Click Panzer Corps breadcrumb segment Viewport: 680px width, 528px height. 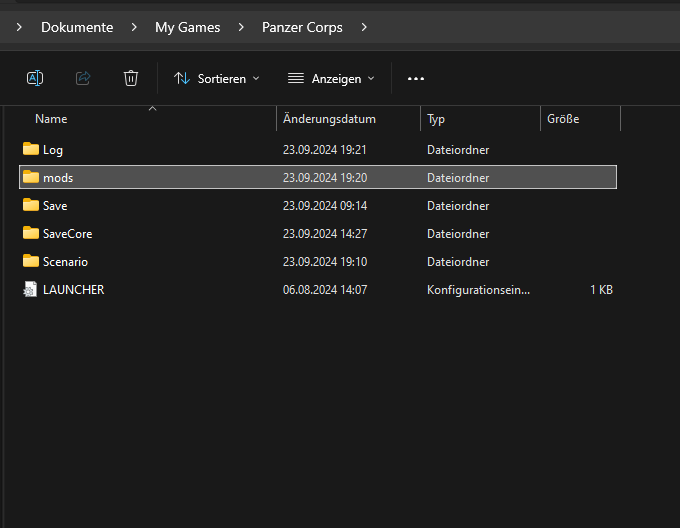[x=302, y=27]
